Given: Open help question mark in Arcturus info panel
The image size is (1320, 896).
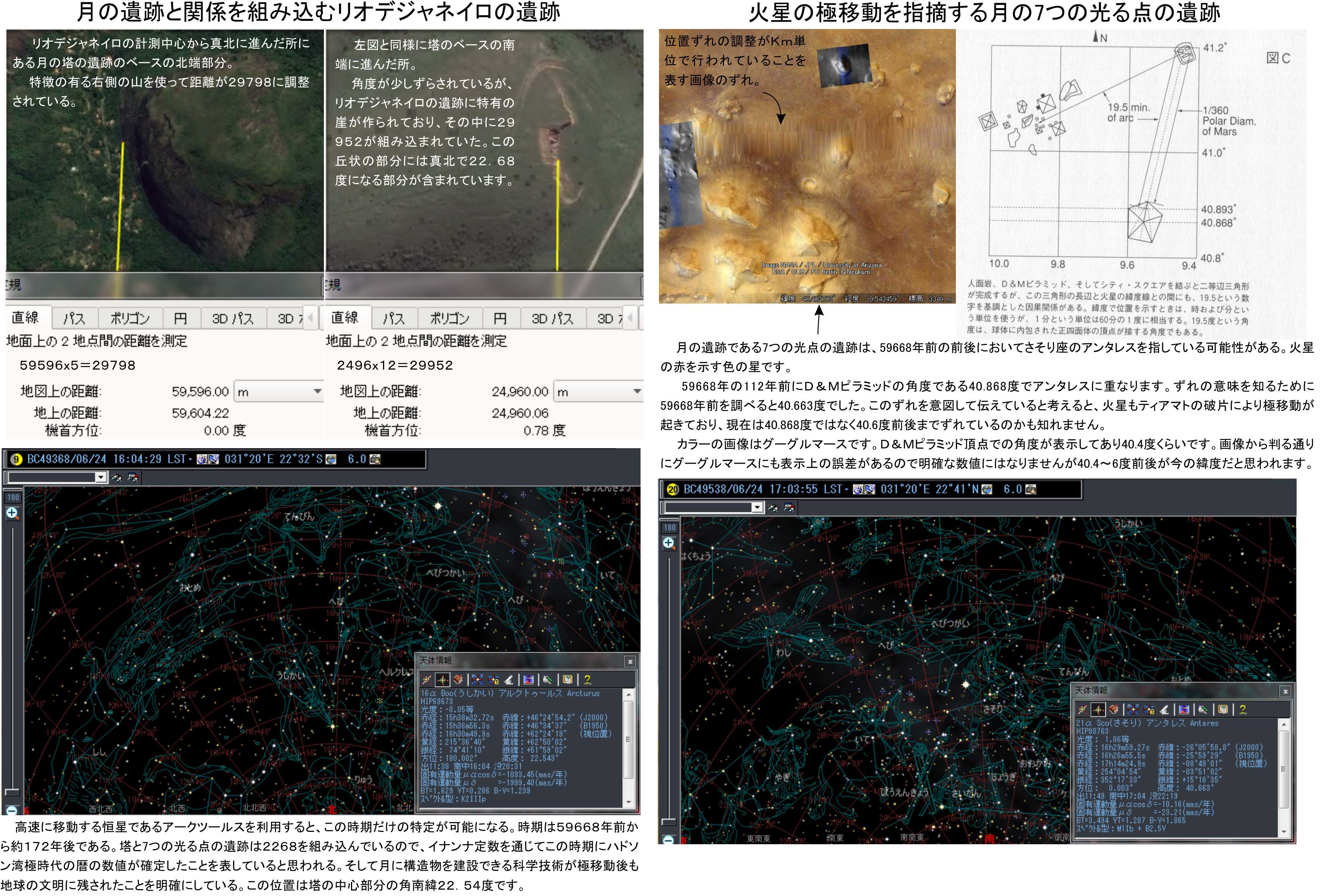Looking at the screenshot, I should pyautogui.click(x=587, y=680).
